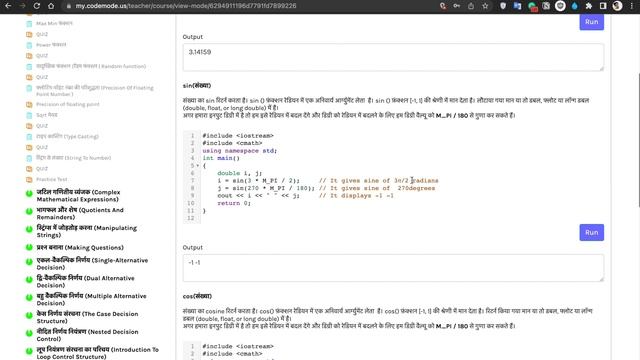Open the Chrome three-dot menu

coord(631,6)
